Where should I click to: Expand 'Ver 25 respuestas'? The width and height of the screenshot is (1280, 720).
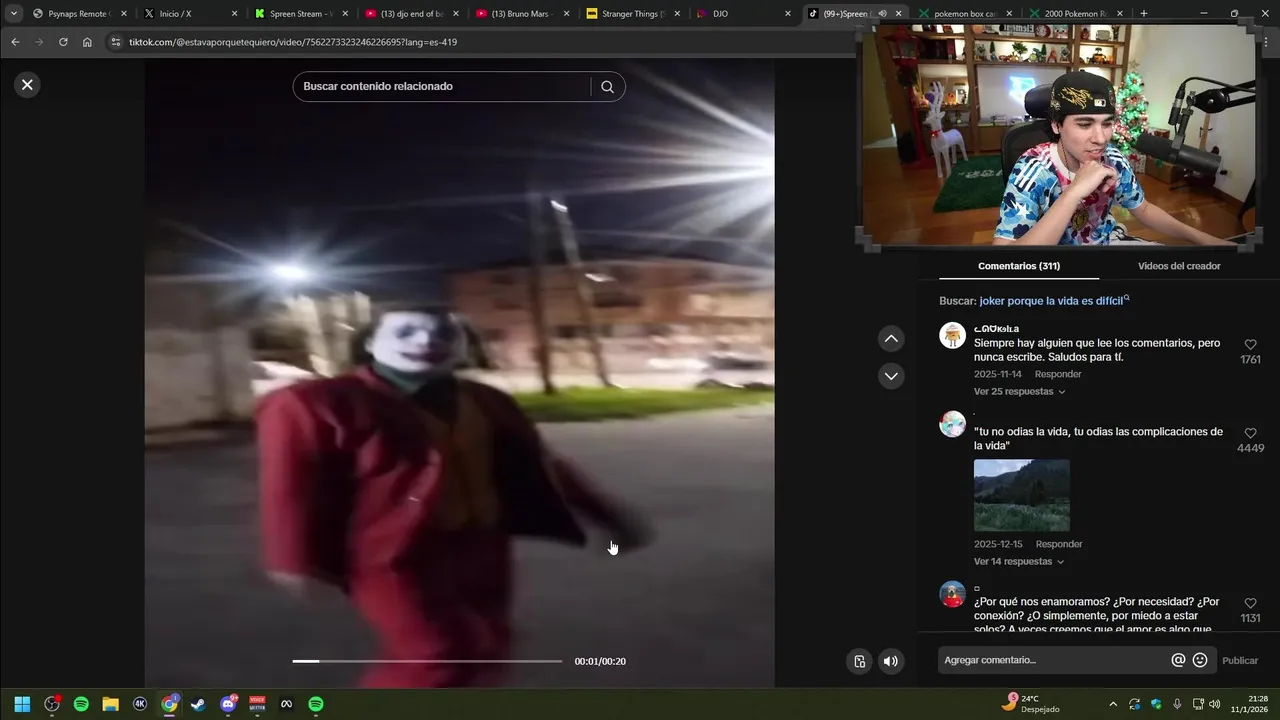click(1019, 391)
